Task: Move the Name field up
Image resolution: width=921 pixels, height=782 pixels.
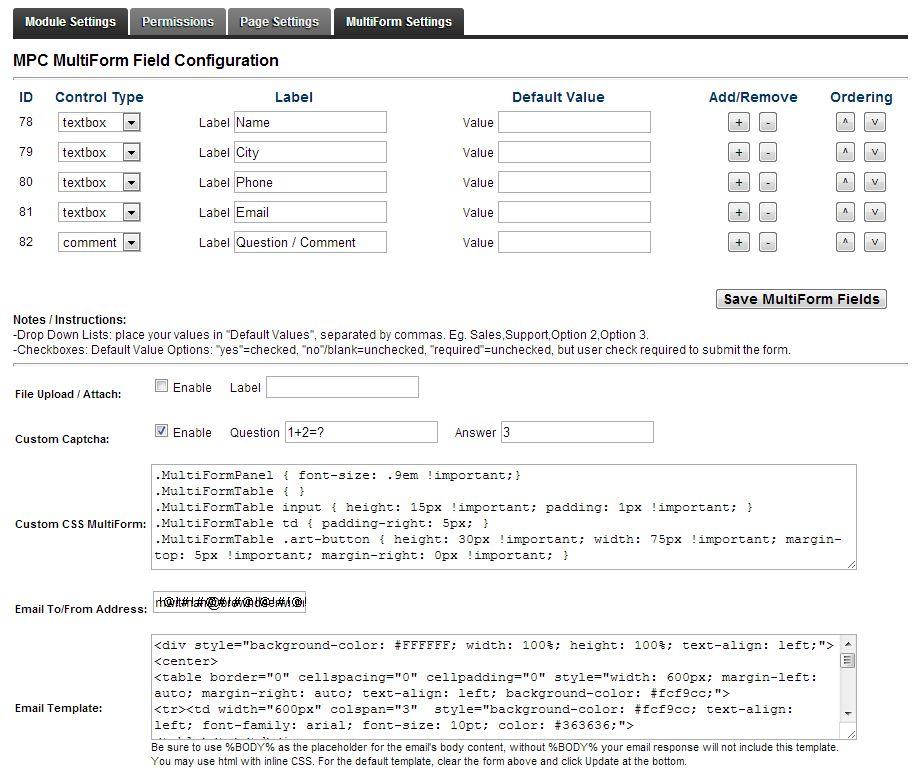Action: [845, 122]
